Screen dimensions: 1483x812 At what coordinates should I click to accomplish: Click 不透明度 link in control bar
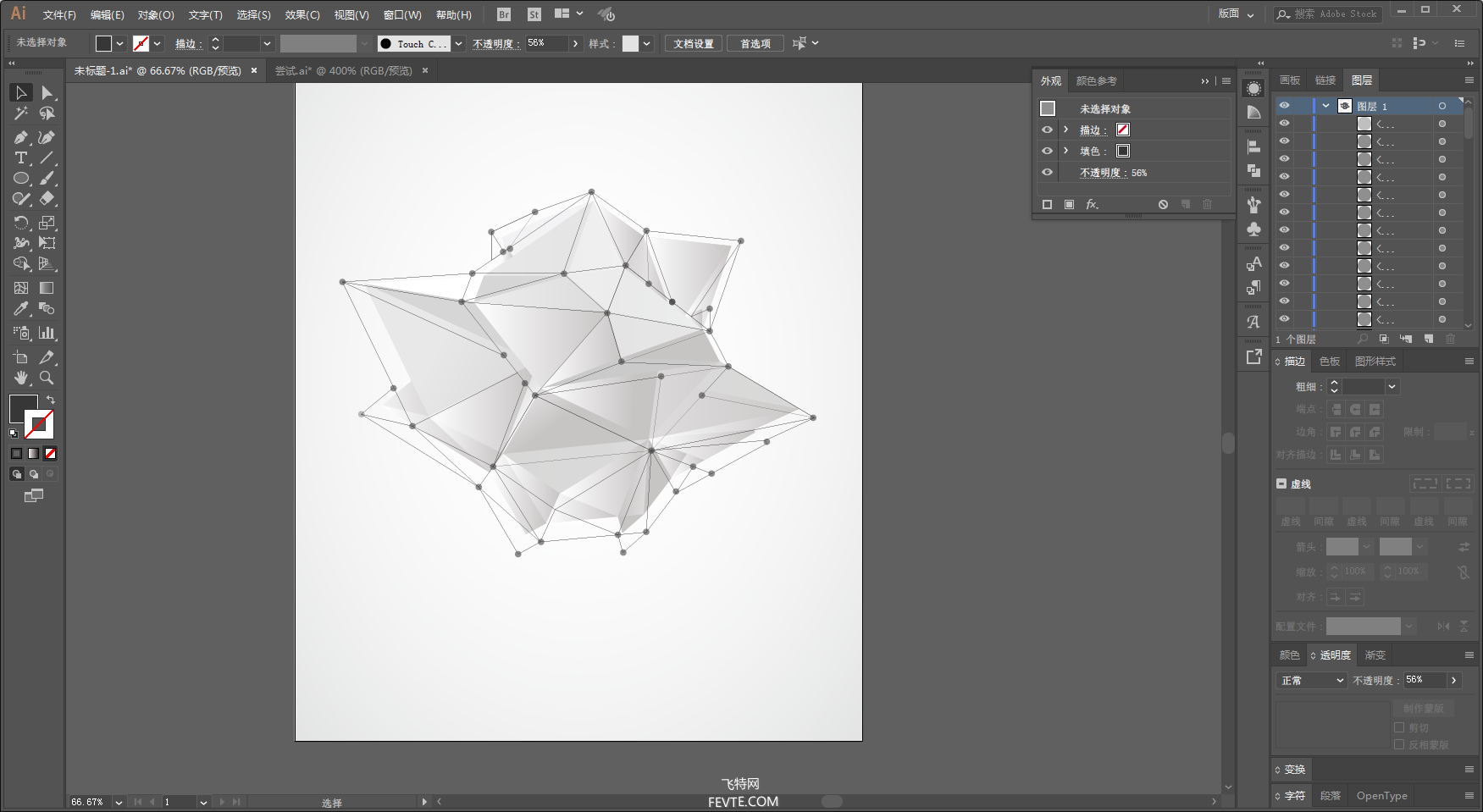495,43
